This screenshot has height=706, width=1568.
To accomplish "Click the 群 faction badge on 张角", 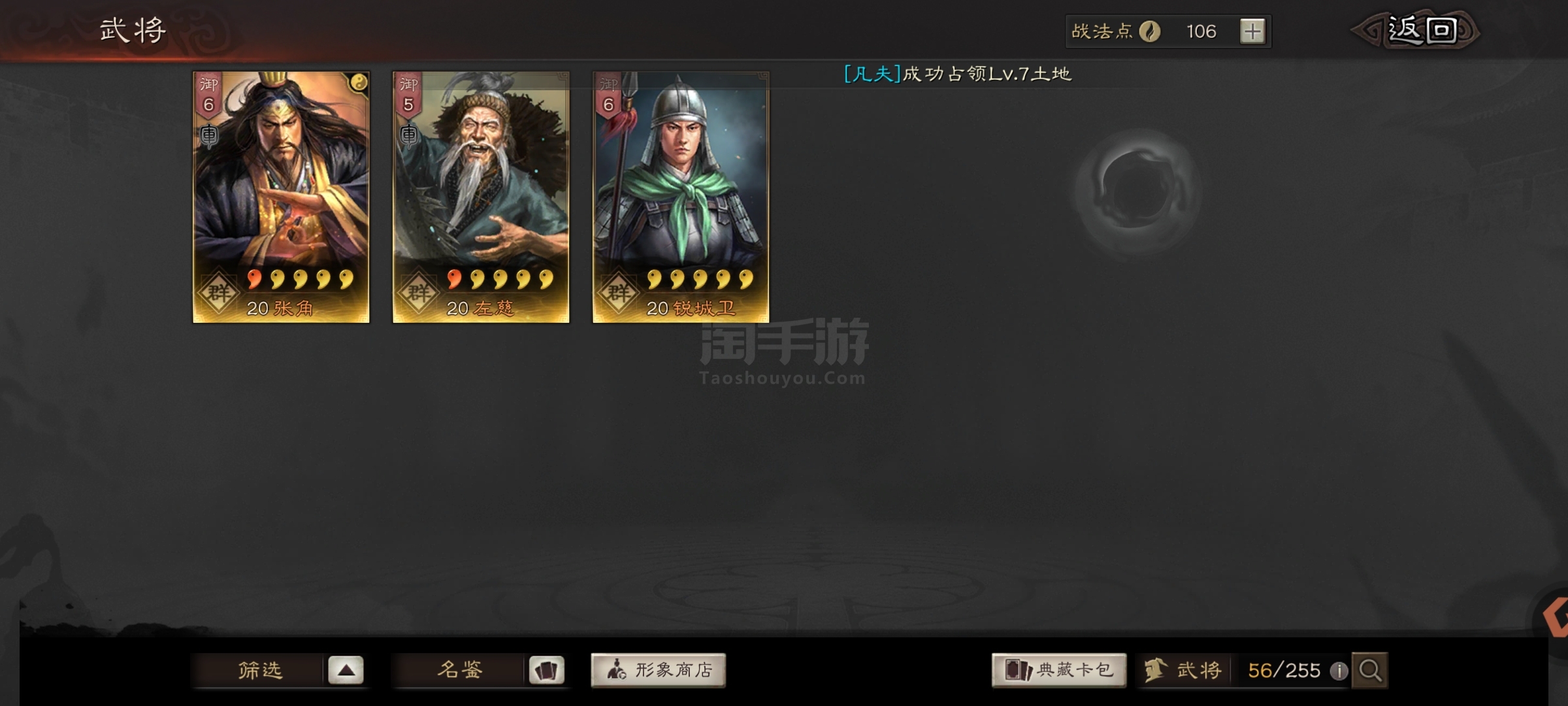I will coord(219,292).
